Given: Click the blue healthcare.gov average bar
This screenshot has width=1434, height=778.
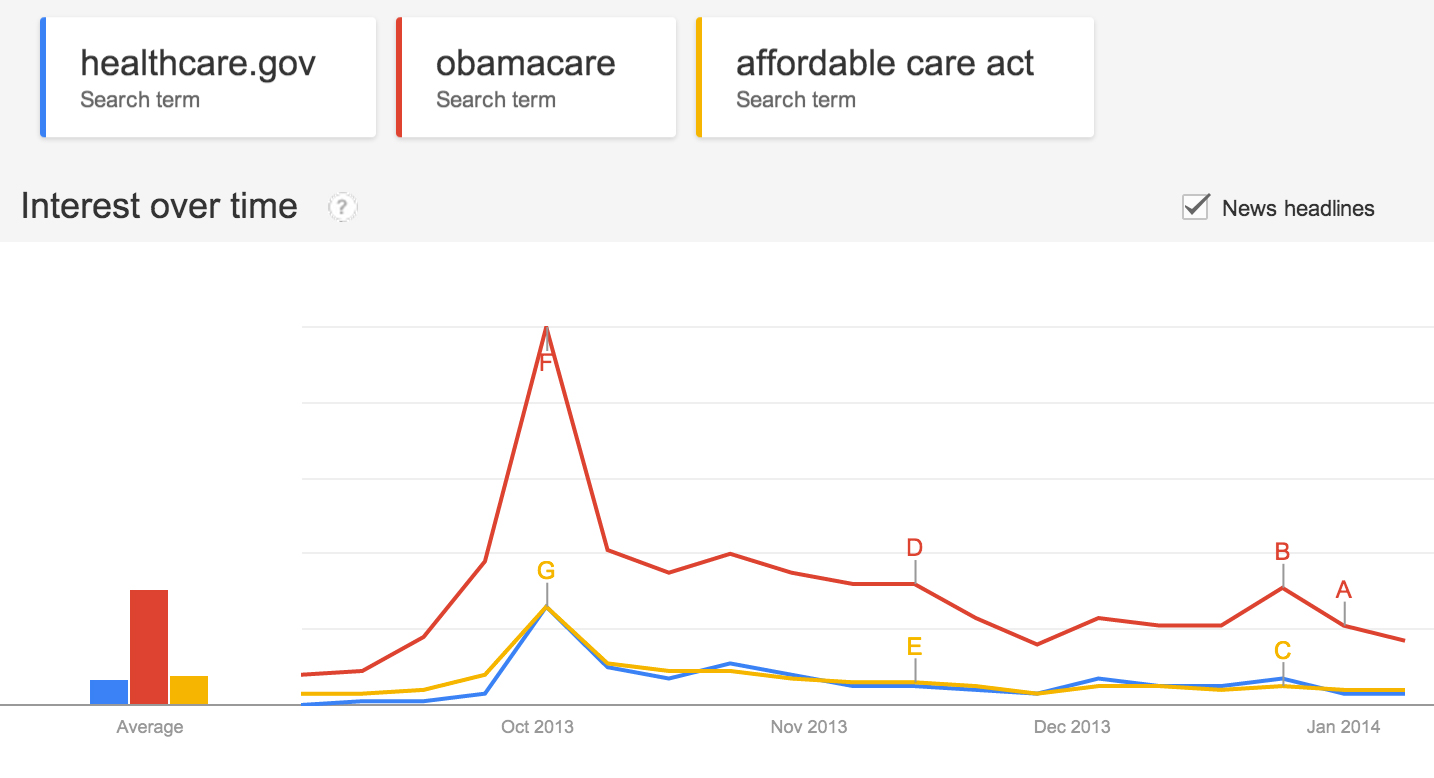Looking at the screenshot, I should (x=109, y=692).
